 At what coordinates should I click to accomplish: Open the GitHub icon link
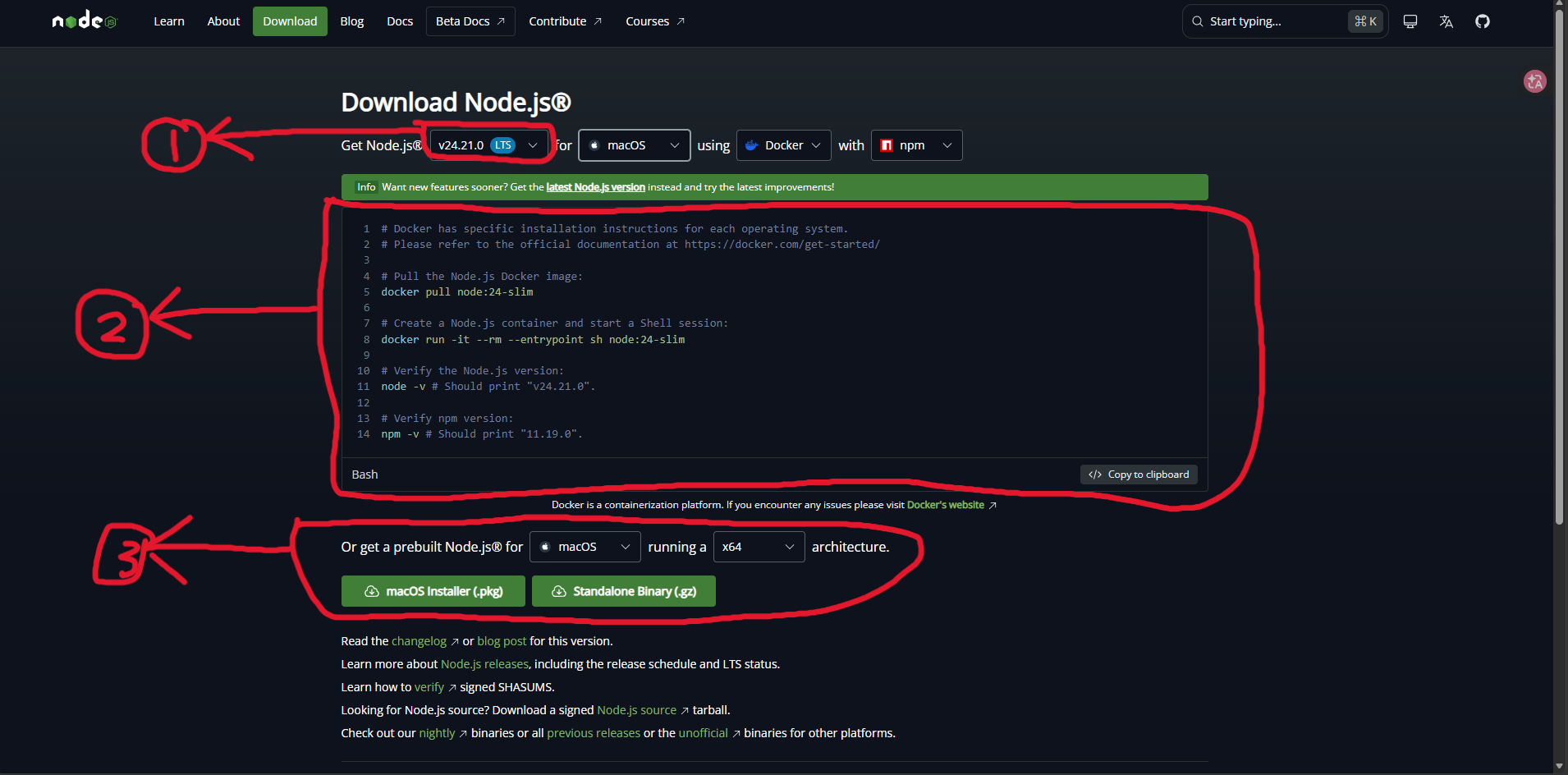(1482, 21)
